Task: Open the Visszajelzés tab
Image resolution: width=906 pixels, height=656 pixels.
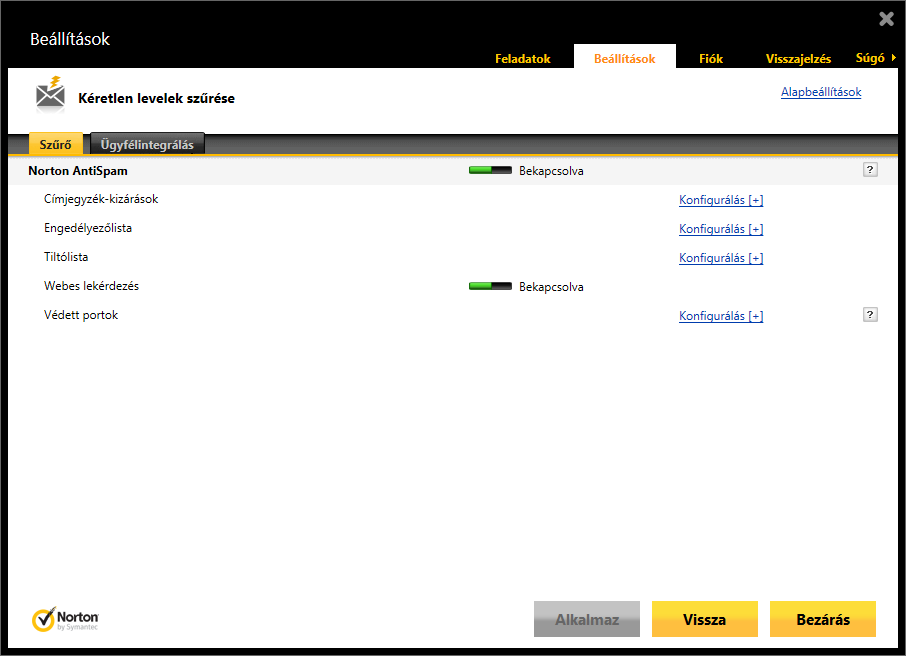Action: [x=798, y=58]
